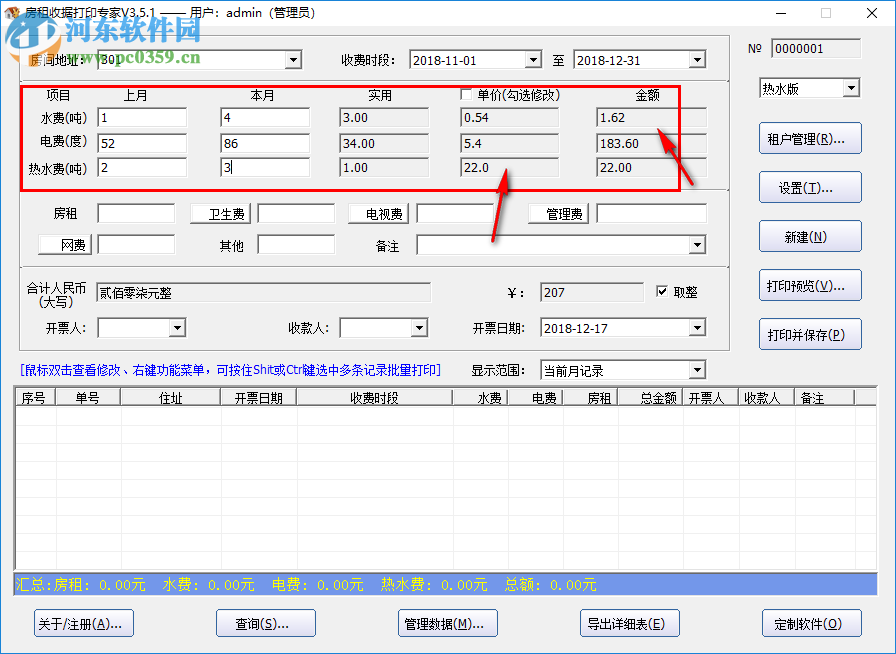Image resolution: width=896 pixels, height=654 pixels.
Task: Open the start date 2018-11-01 dropdown
Action: (x=532, y=59)
